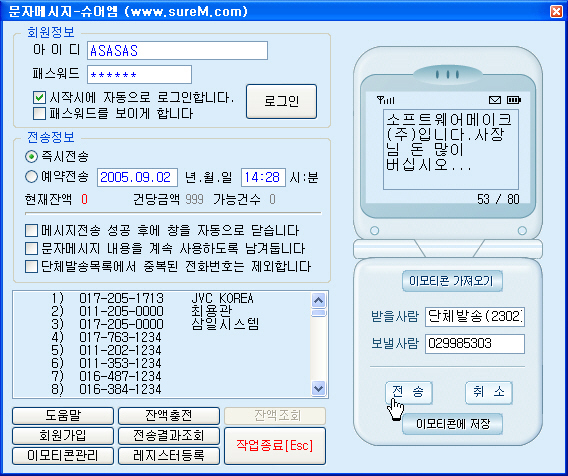This screenshot has width=568, height=476.
Task: Open 이모티콘 가져오기 emoticon import
Action: [x=452, y=281]
